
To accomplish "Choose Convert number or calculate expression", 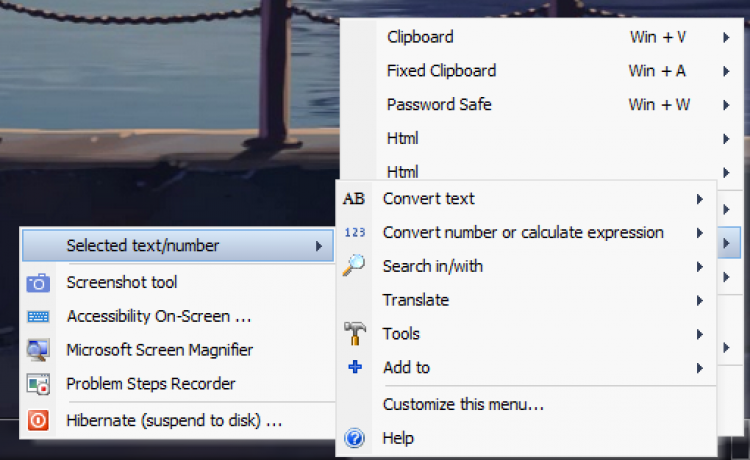I will coord(523,233).
